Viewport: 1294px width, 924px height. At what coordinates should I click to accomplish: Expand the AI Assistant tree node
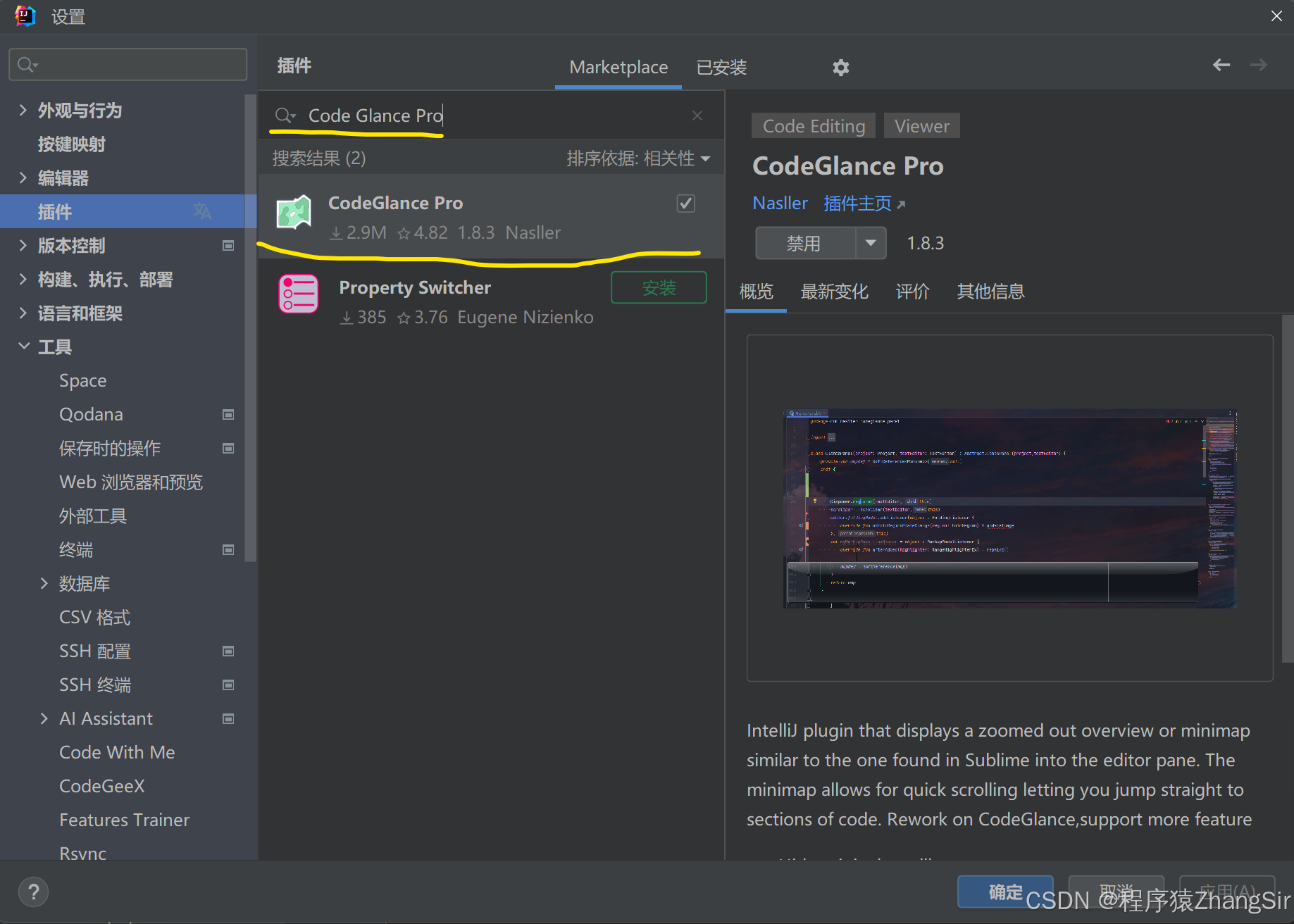coord(44,718)
